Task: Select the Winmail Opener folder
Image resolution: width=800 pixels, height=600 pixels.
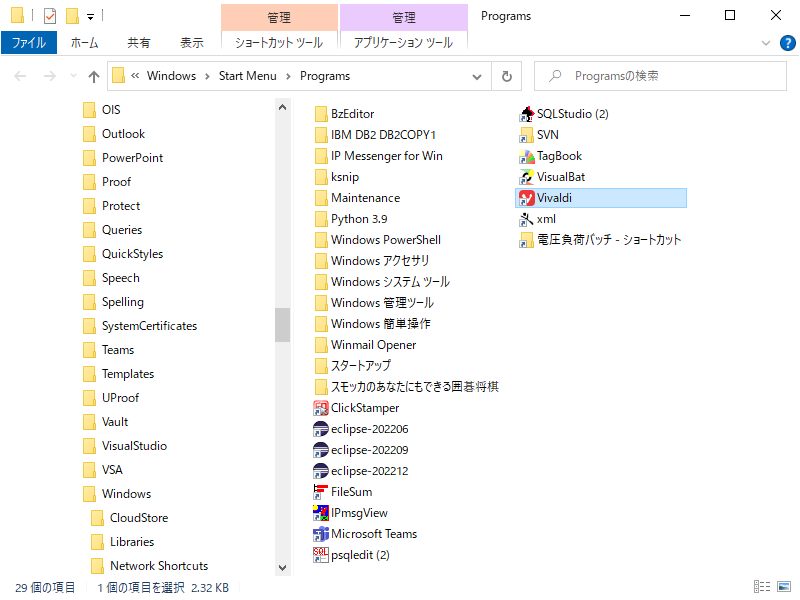Action: click(x=365, y=345)
